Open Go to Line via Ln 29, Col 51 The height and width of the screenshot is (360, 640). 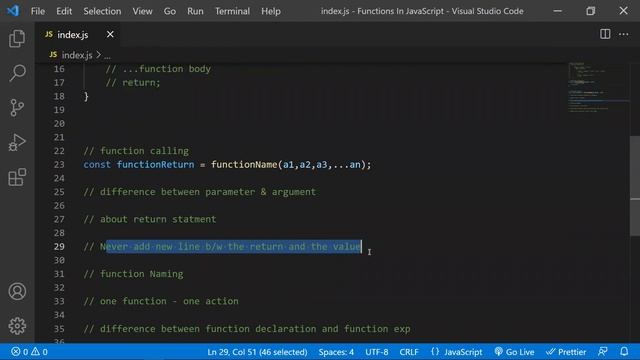click(257, 352)
